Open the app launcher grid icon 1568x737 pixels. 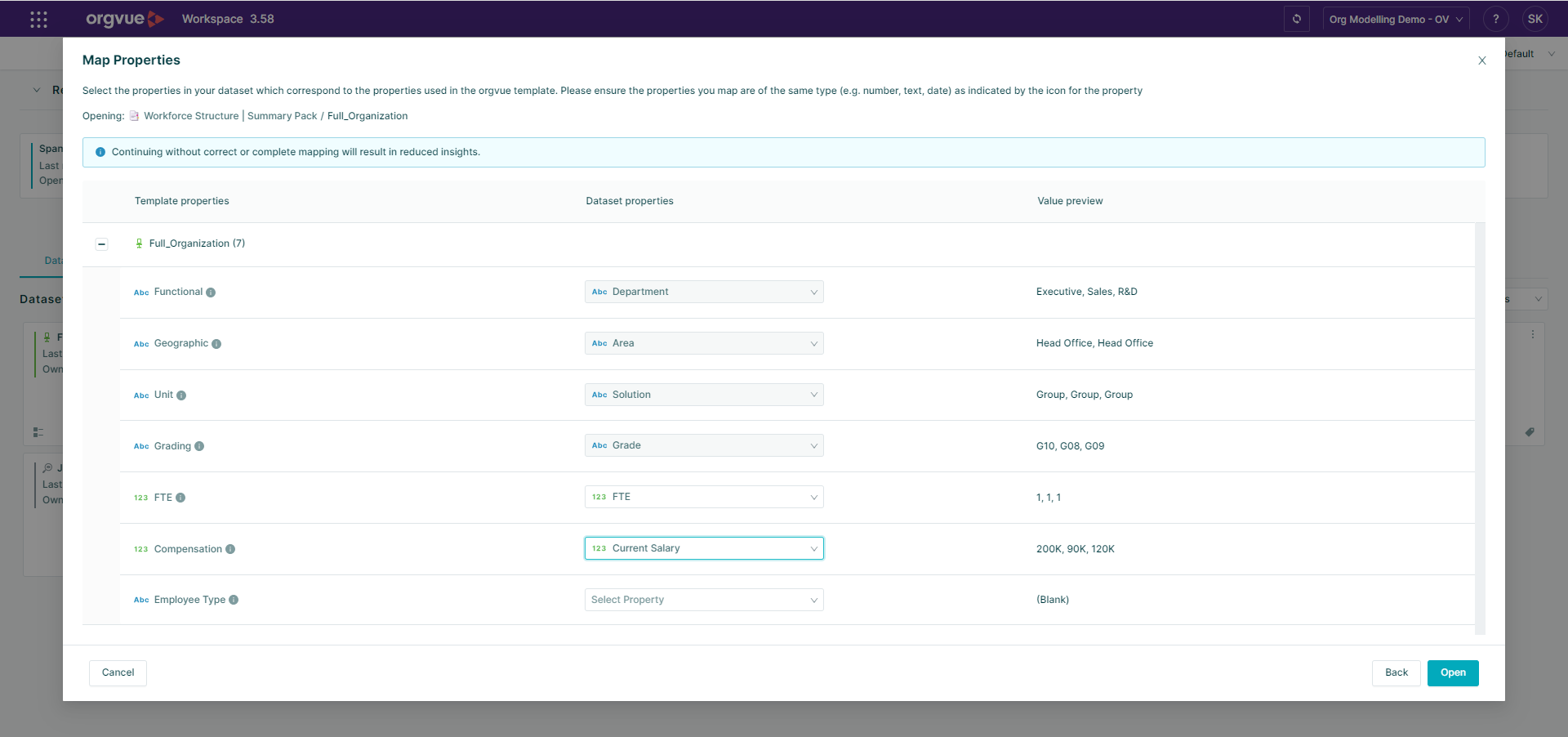[x=38, y=20]
